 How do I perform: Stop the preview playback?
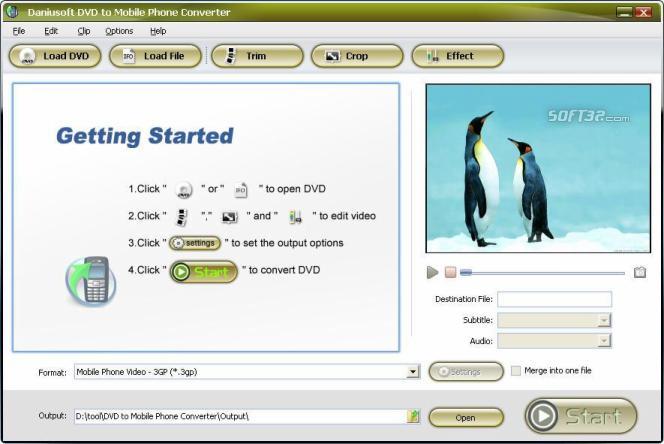click(451, 272)
